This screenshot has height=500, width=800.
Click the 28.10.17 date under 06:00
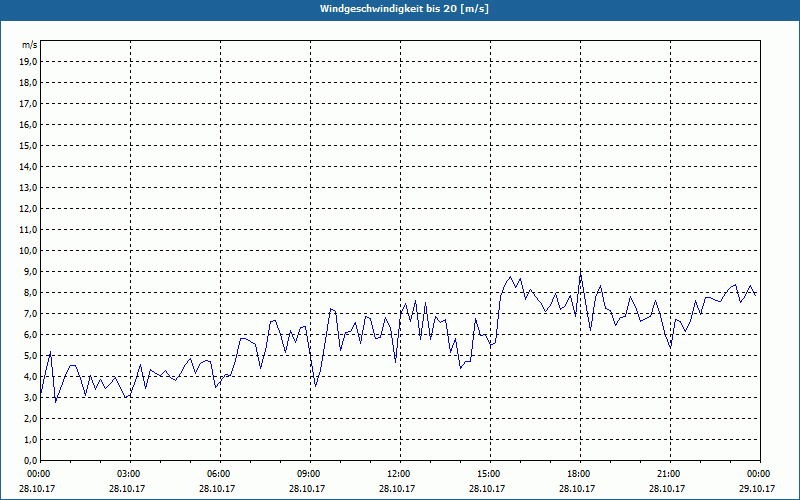point(217,488)
